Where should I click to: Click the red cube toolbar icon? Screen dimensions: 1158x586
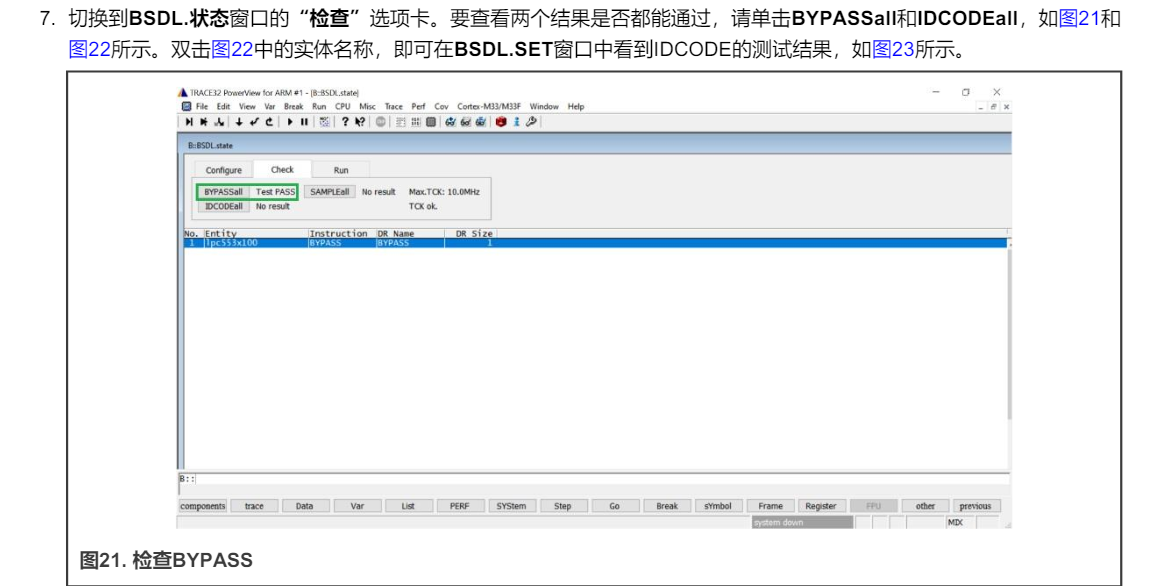[501, 122]
